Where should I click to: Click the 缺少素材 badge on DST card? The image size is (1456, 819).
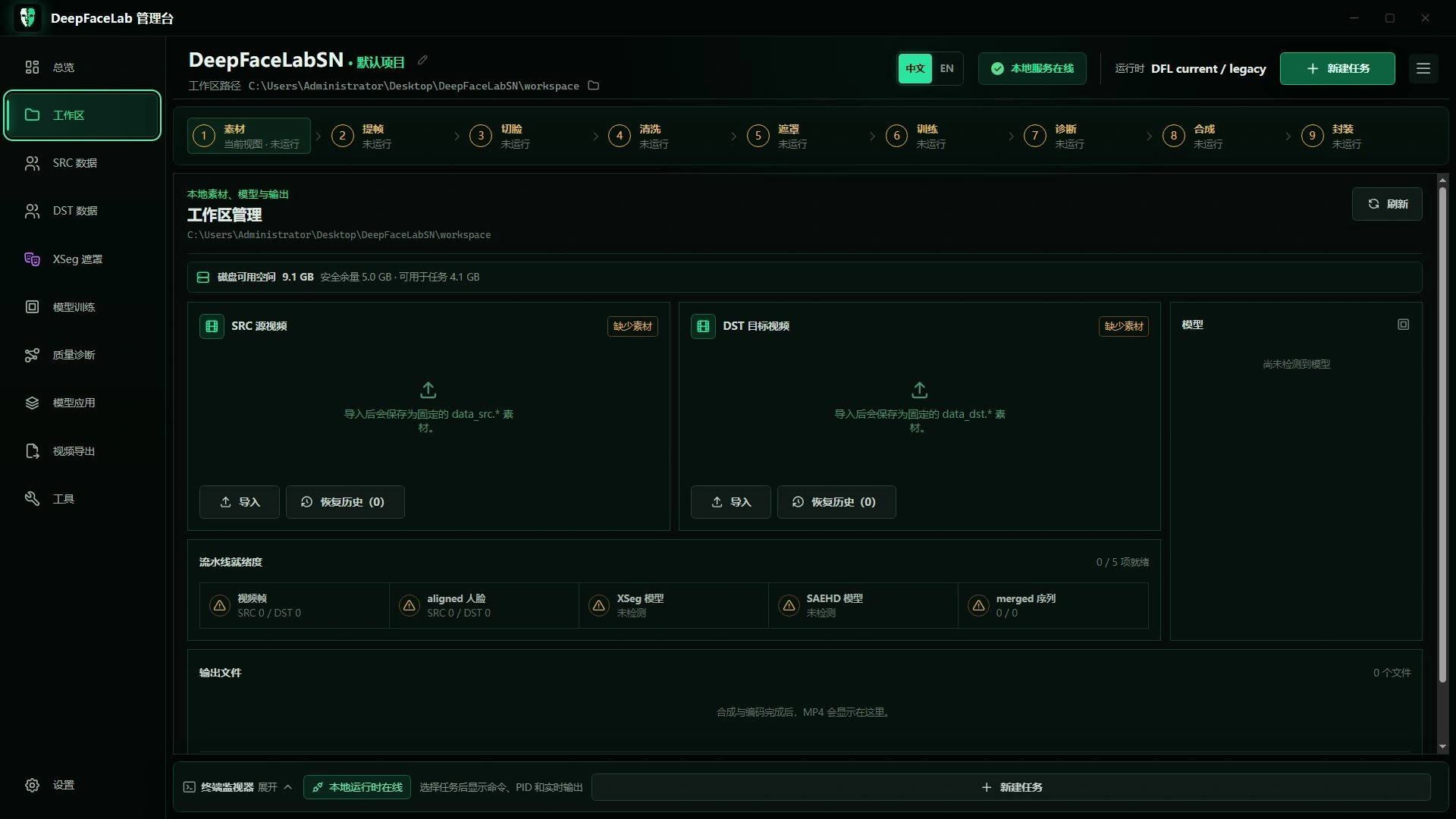(1124, 326)
